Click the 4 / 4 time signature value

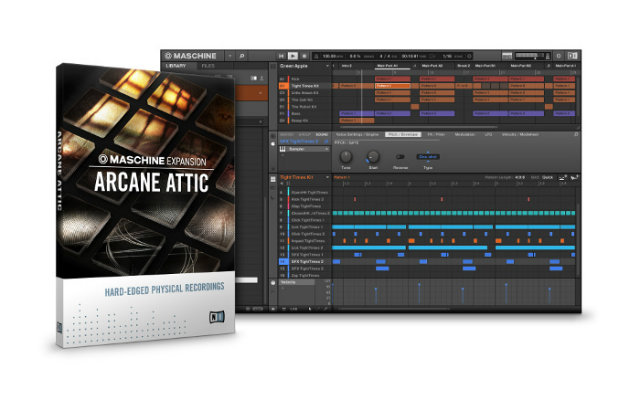386,56
